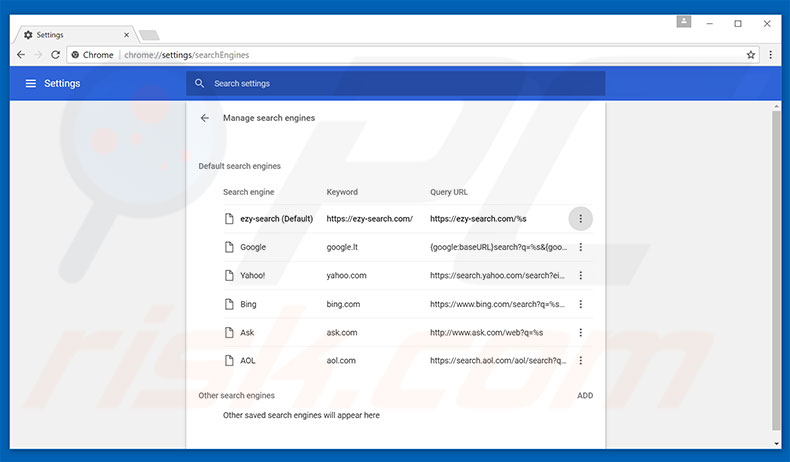Open more actions for Yahoo!

coord(580,276)
